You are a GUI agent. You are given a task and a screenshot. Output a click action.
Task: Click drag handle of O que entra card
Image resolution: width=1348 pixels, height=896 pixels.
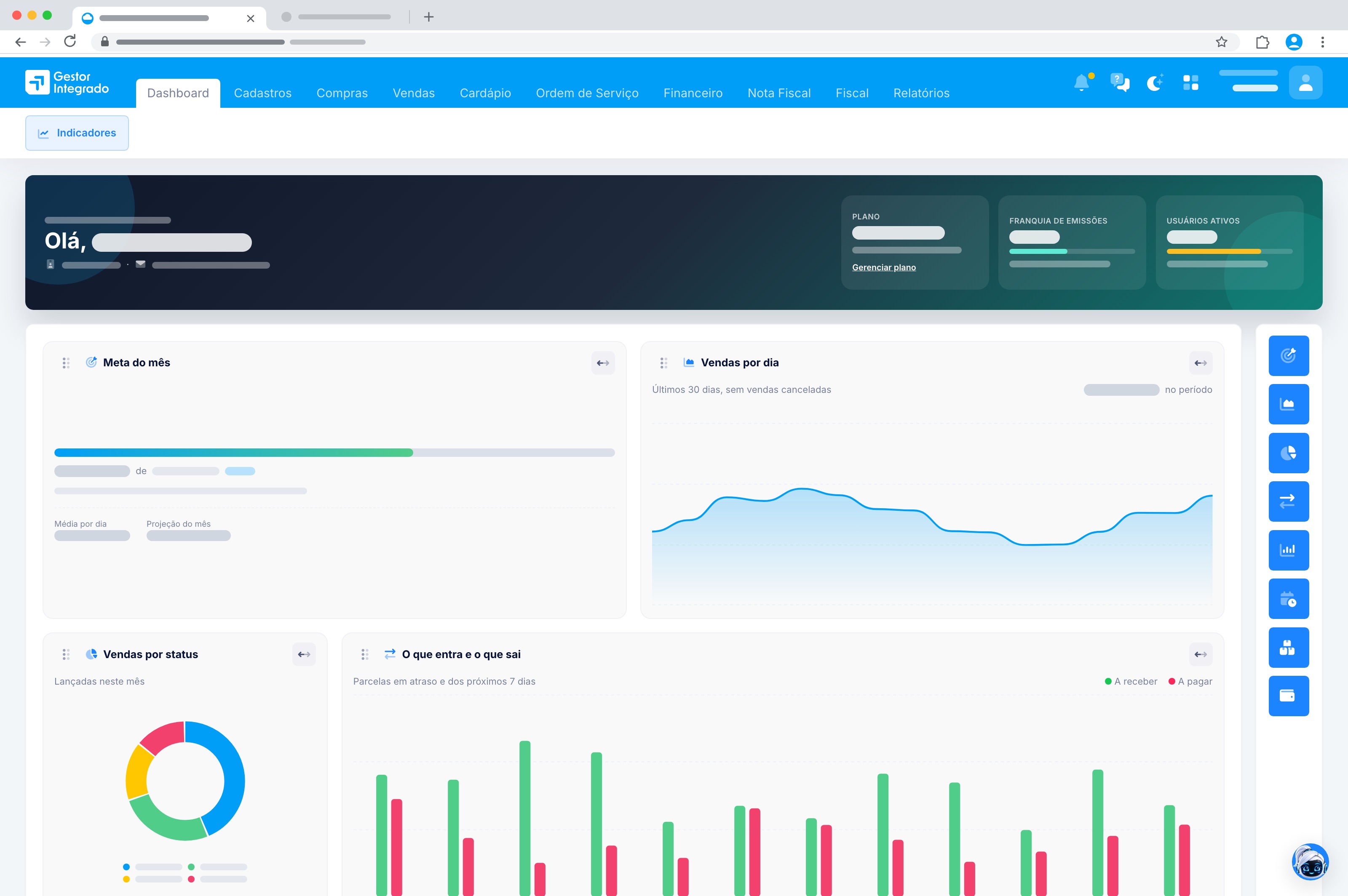[365, 654]
